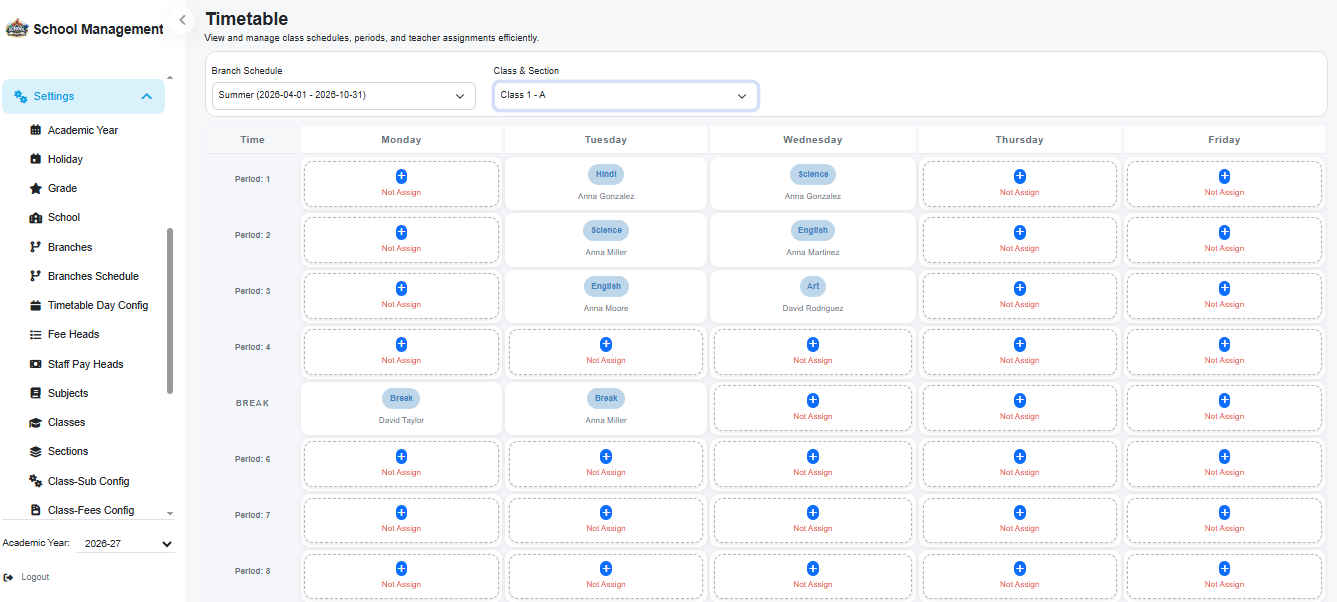Click the Break badge on Tuesday

point(606,398)
